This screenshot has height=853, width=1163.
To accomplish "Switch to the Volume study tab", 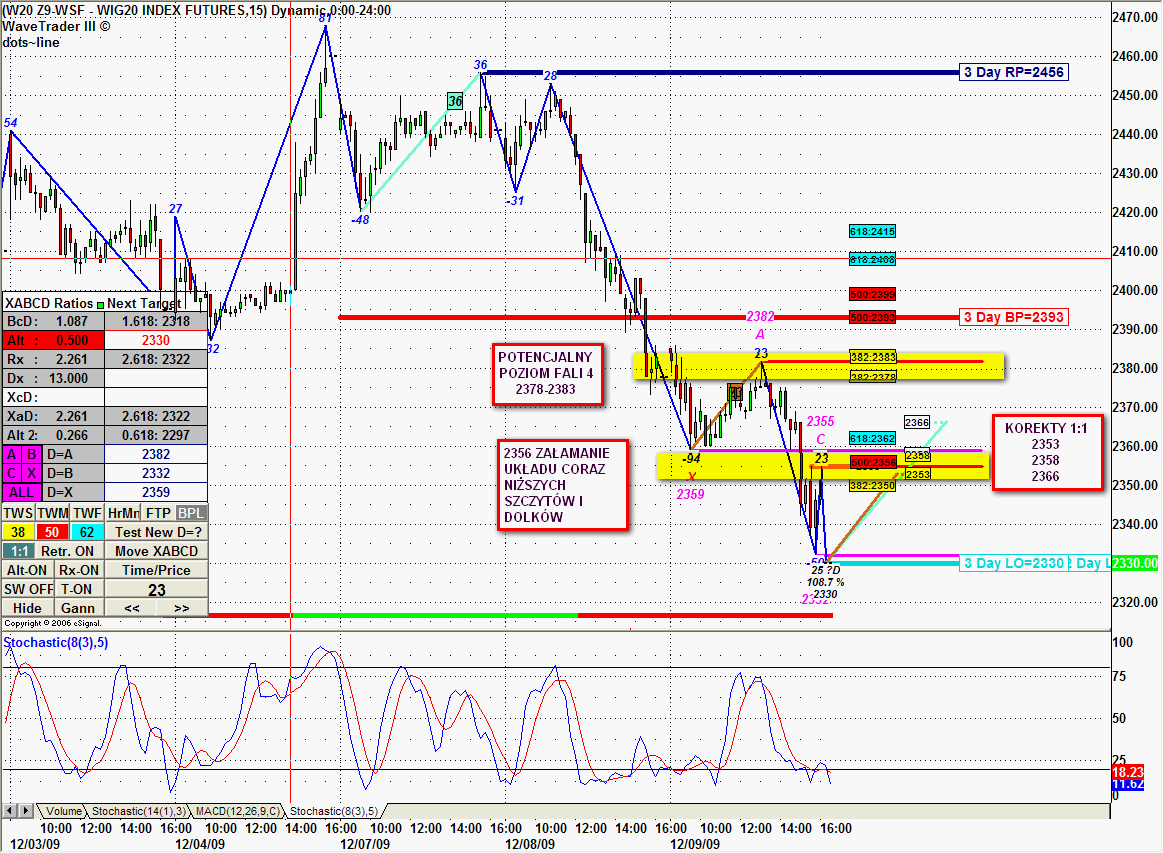I will click(63, 811).
